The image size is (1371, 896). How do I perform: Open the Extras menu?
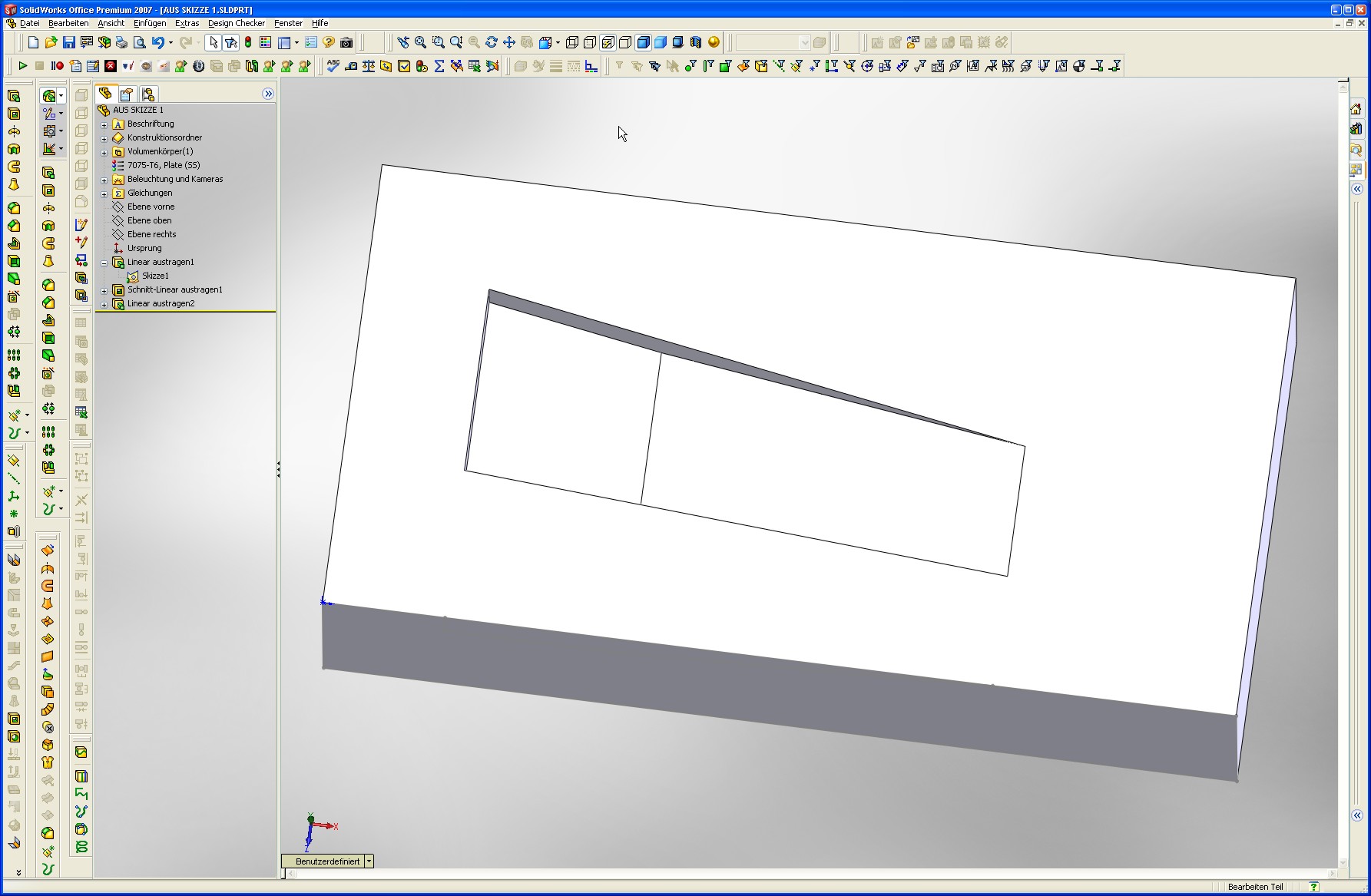187,23
